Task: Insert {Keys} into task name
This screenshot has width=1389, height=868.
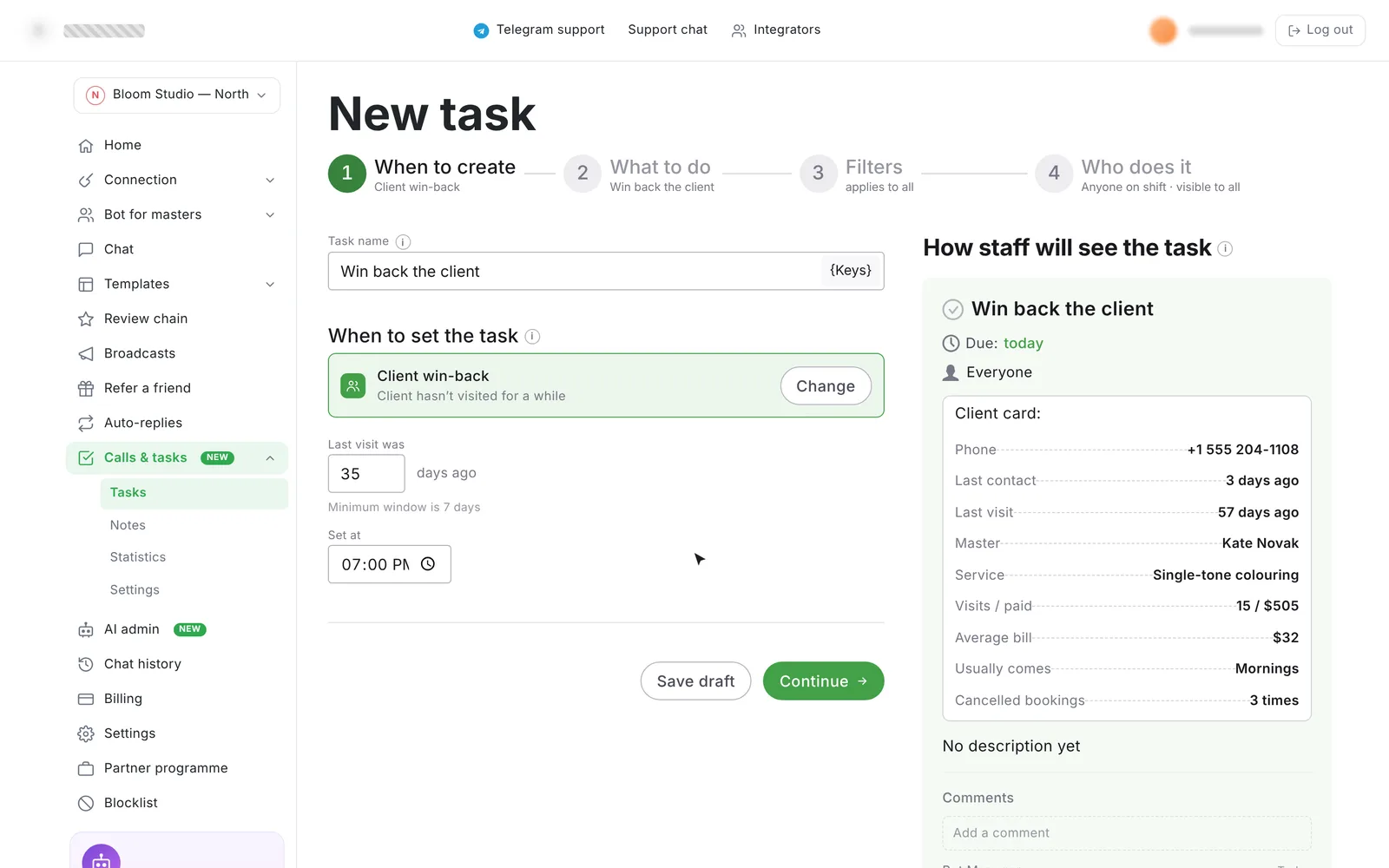Action: tap(851, 271)
